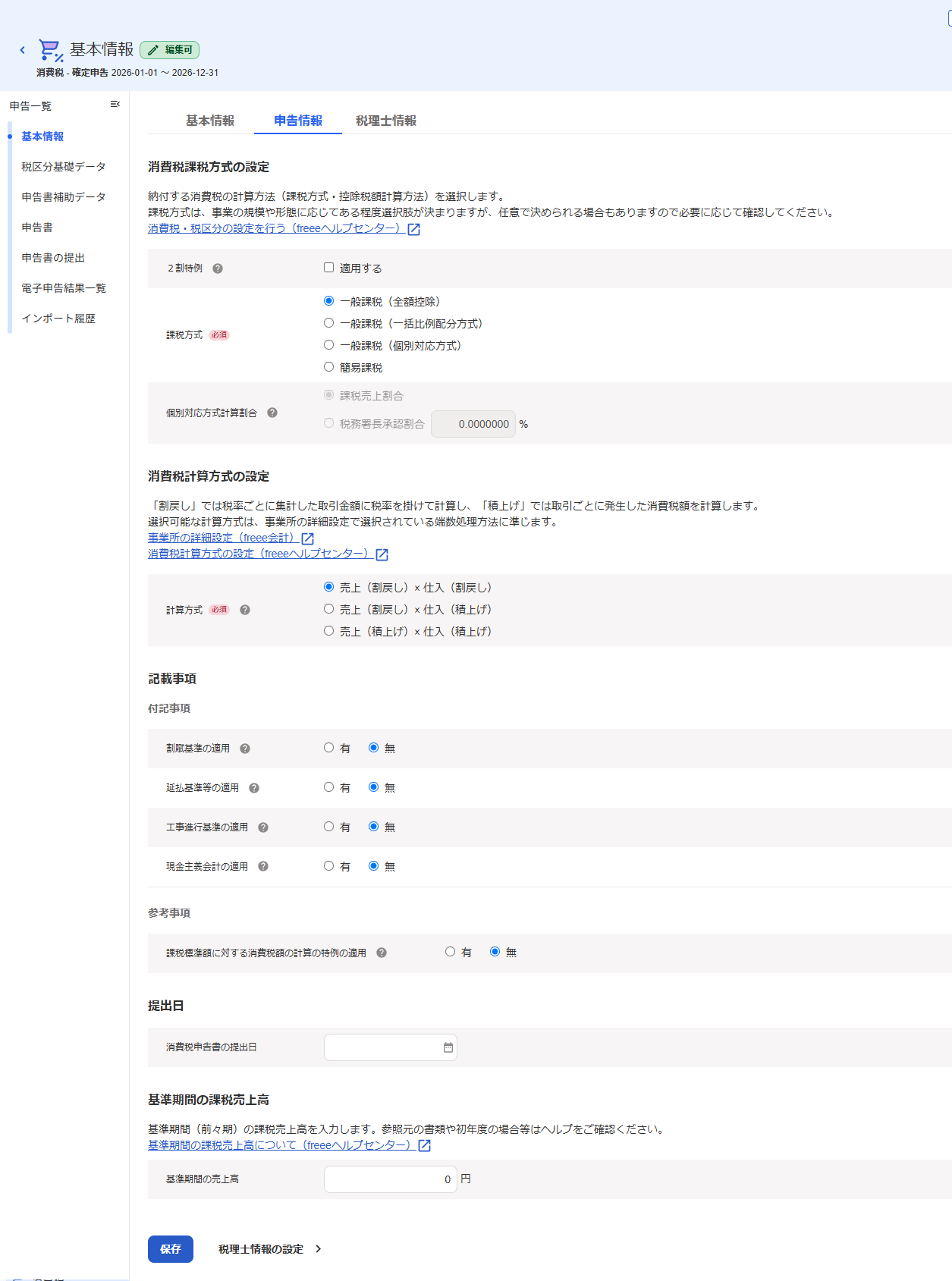Image resolution: width=952 pixels, height=1281 pixels.
Task: Set 工事進行基準の適用 to 有
Action: [329, 827]
